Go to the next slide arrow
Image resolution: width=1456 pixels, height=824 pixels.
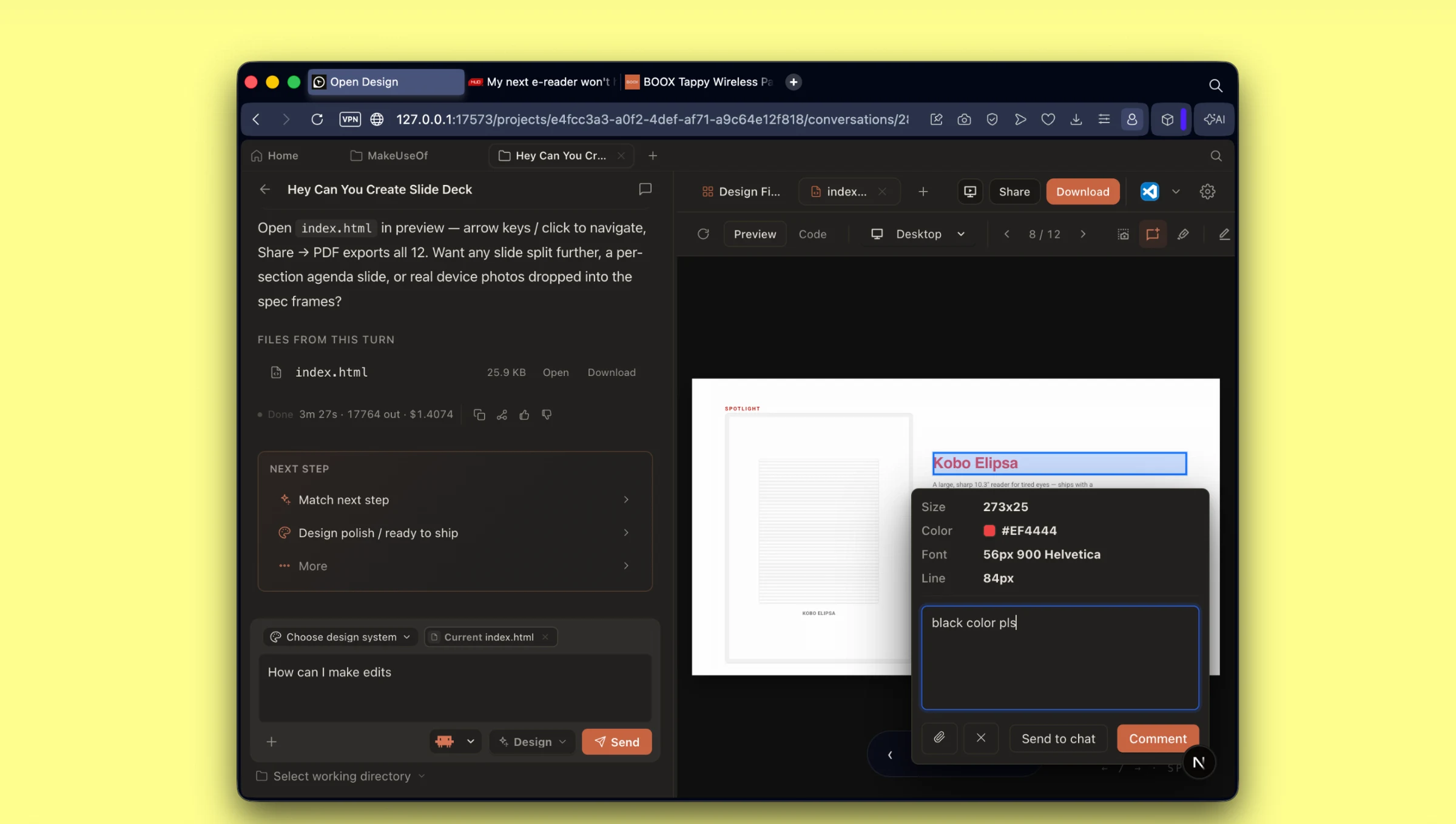[1083, 234]
